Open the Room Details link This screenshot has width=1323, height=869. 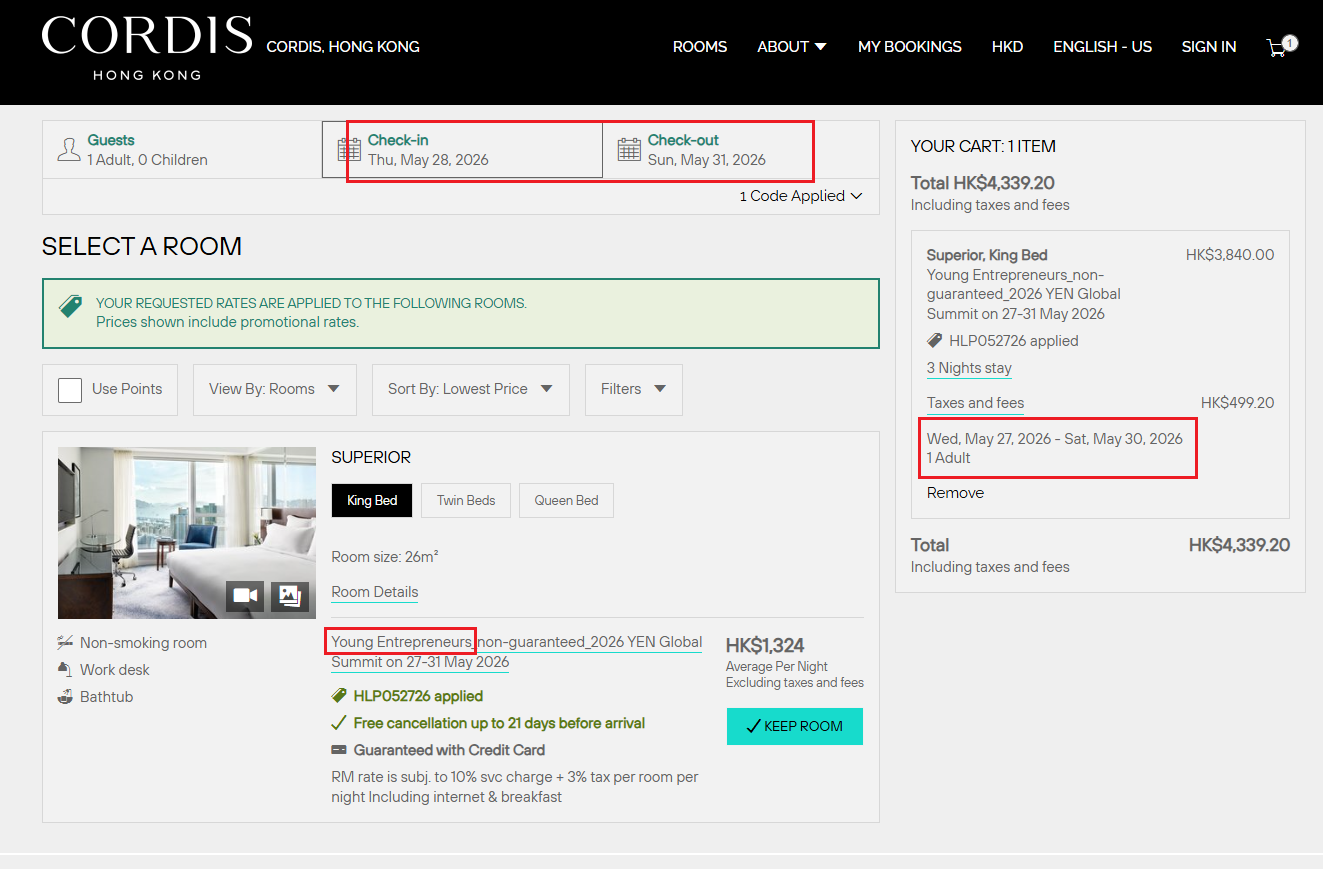375,592
